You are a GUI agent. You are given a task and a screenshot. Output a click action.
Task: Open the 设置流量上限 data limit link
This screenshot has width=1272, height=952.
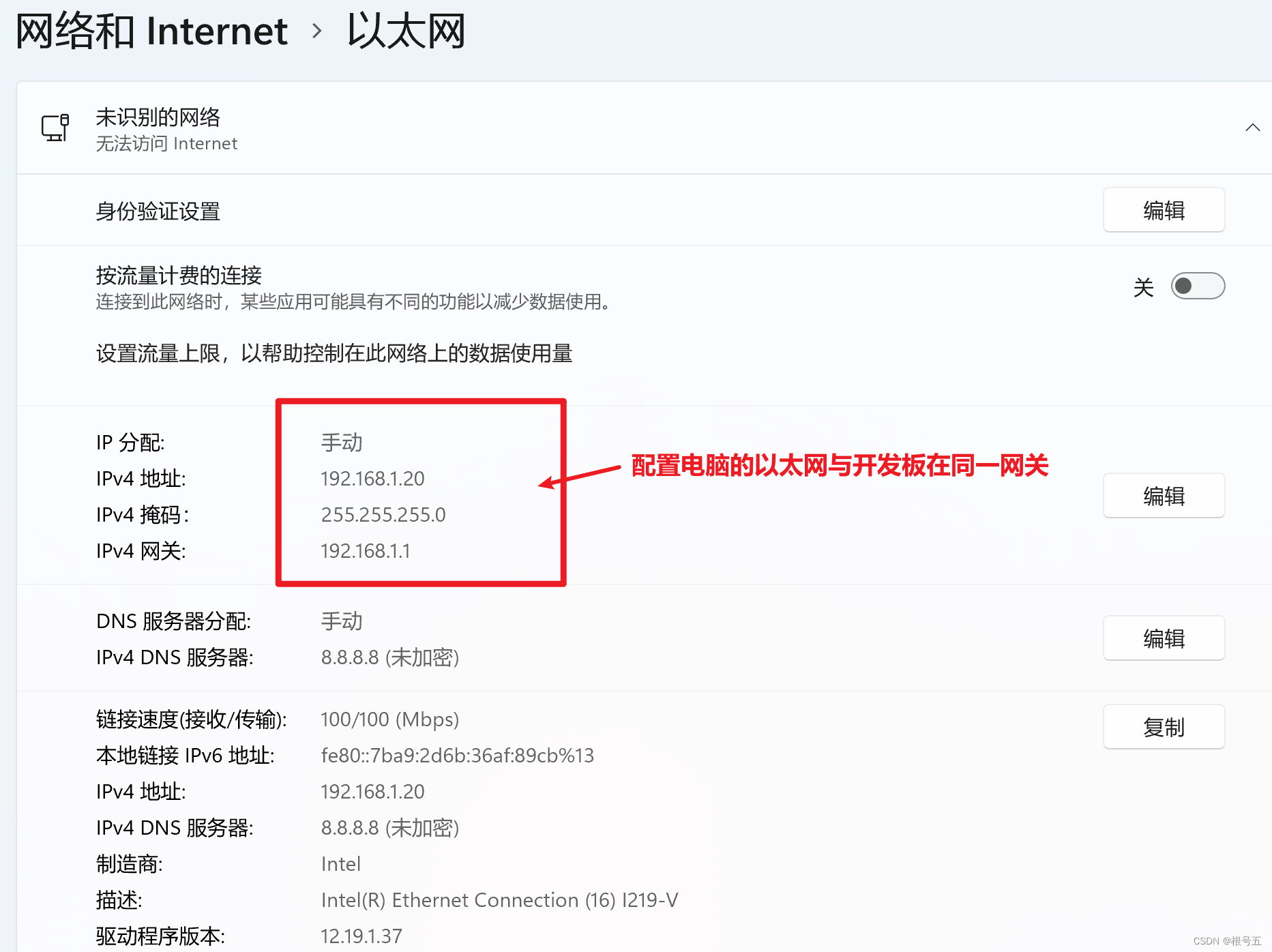[x=334, y=353]
